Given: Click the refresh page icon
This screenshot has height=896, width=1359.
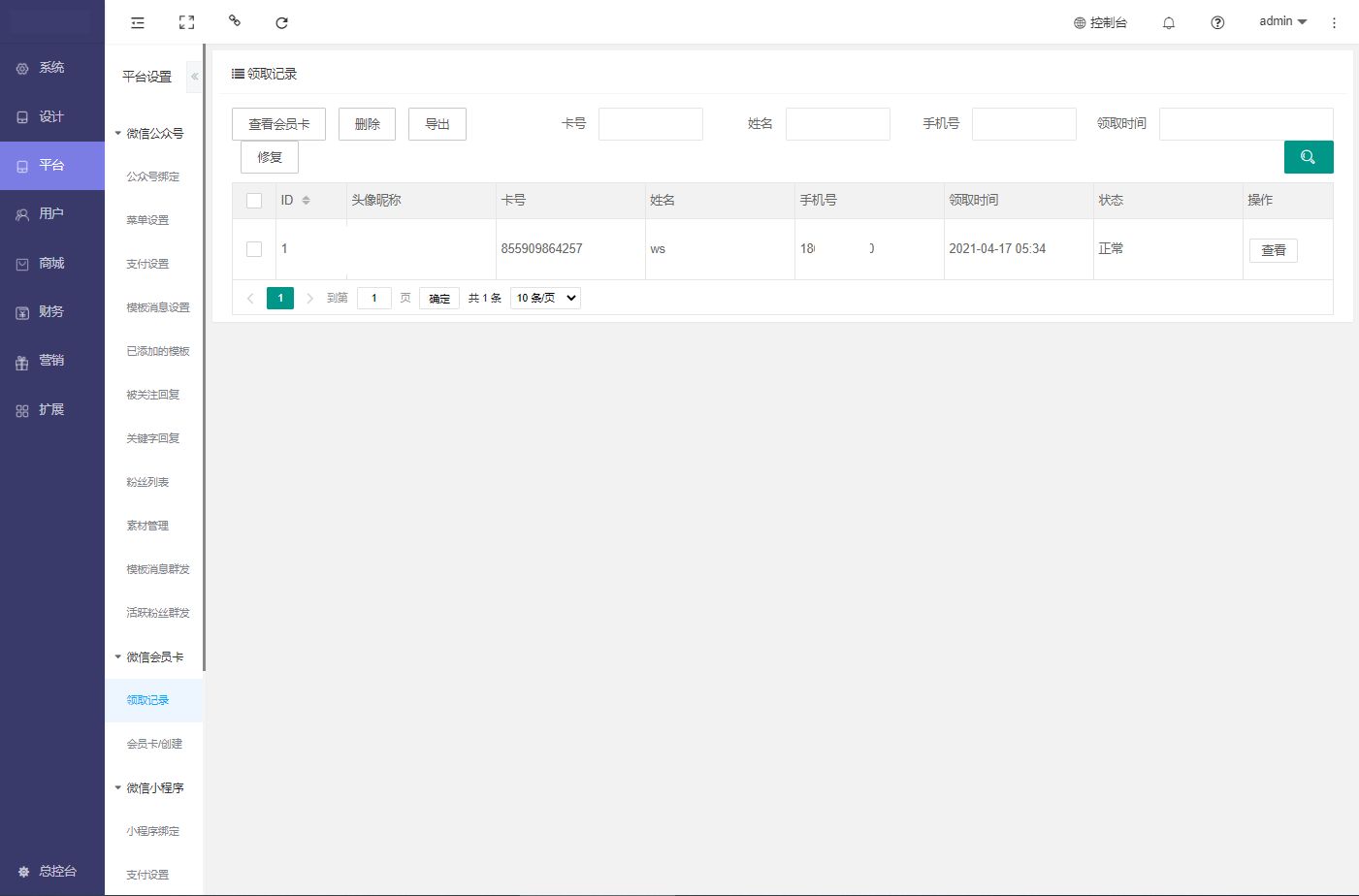Looking at the screenshot, I should coord(281,22).
